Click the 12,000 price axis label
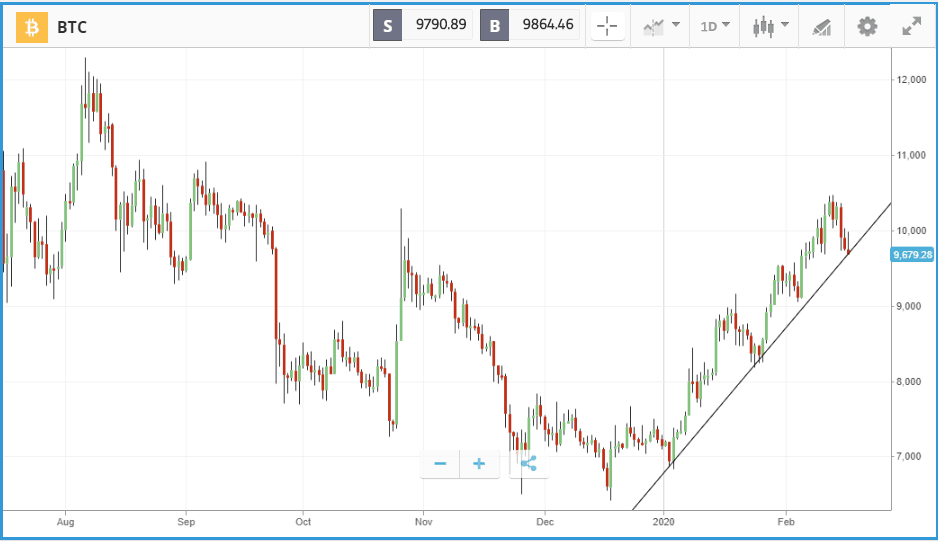Viewport: 938px width, 541px height. (x=912, y=80)
